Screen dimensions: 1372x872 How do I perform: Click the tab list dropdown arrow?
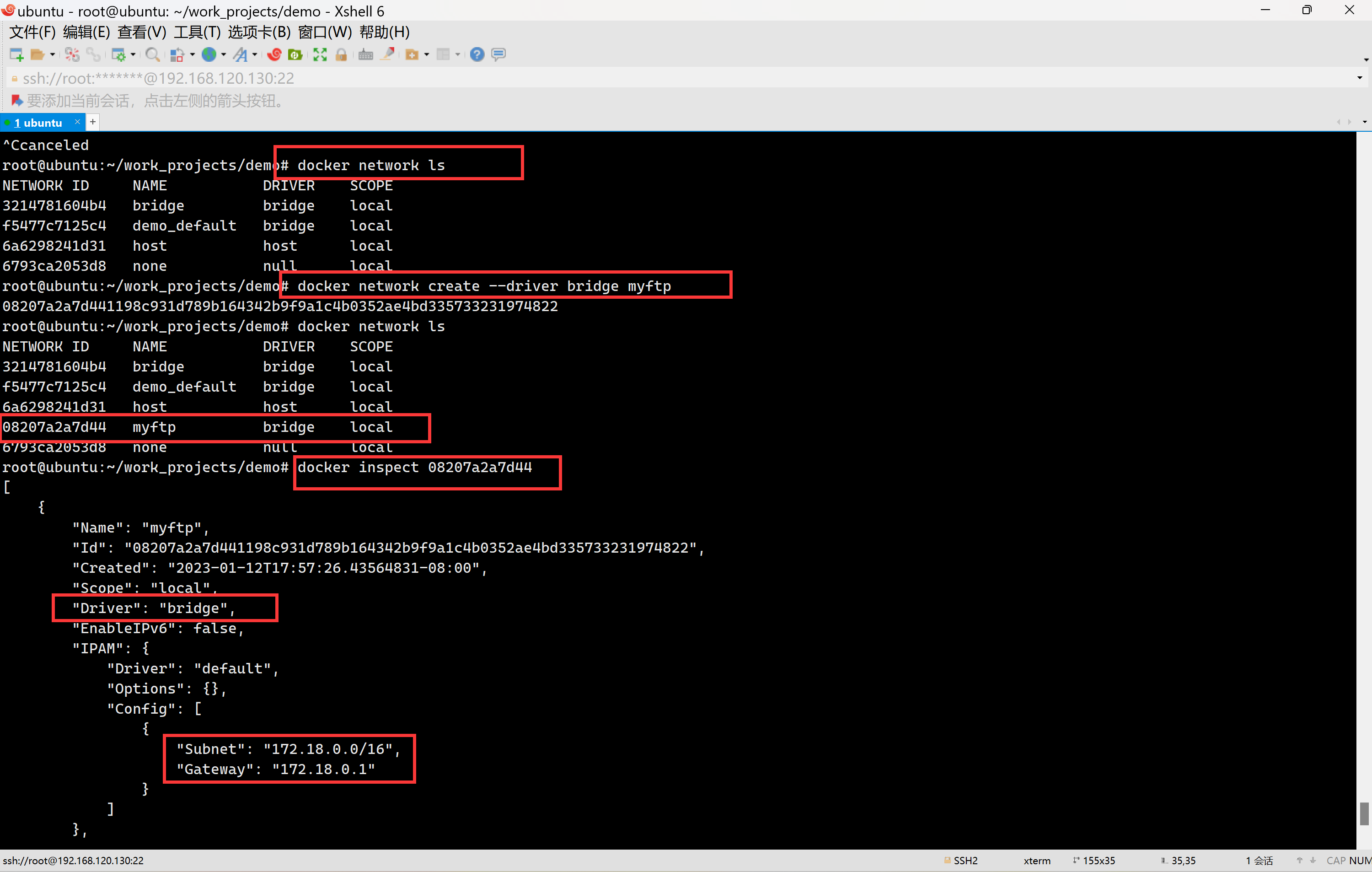(x=1365, y=122)
